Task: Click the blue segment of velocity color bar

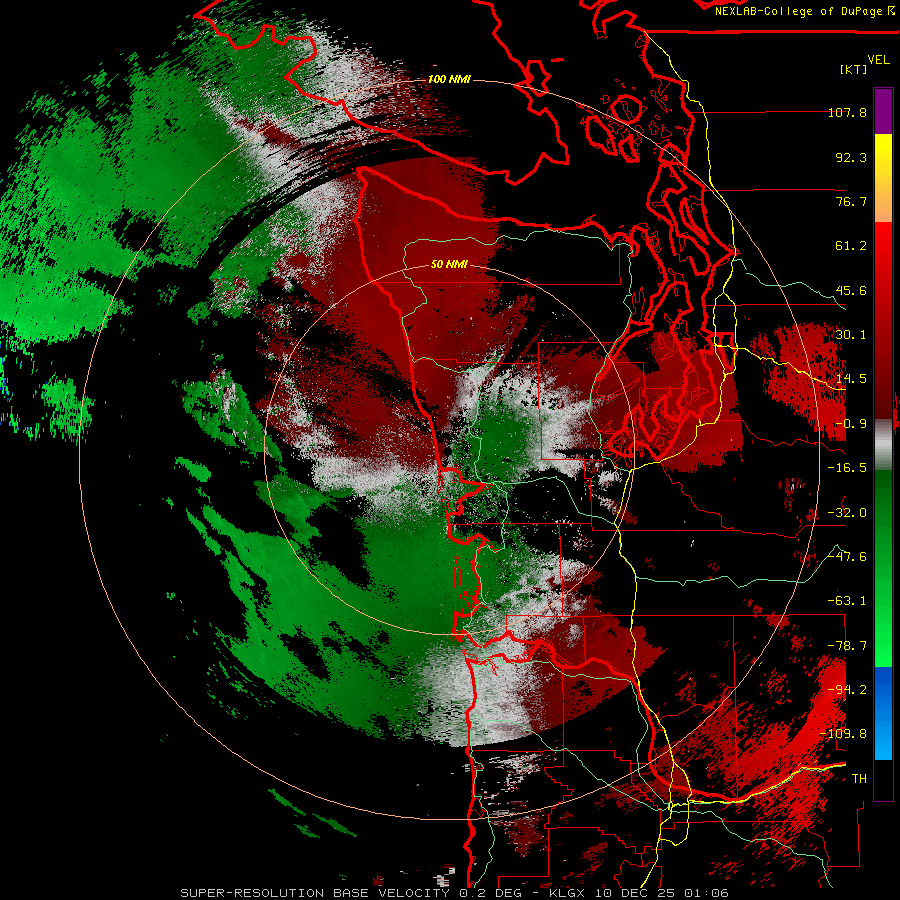Action: 883,713
